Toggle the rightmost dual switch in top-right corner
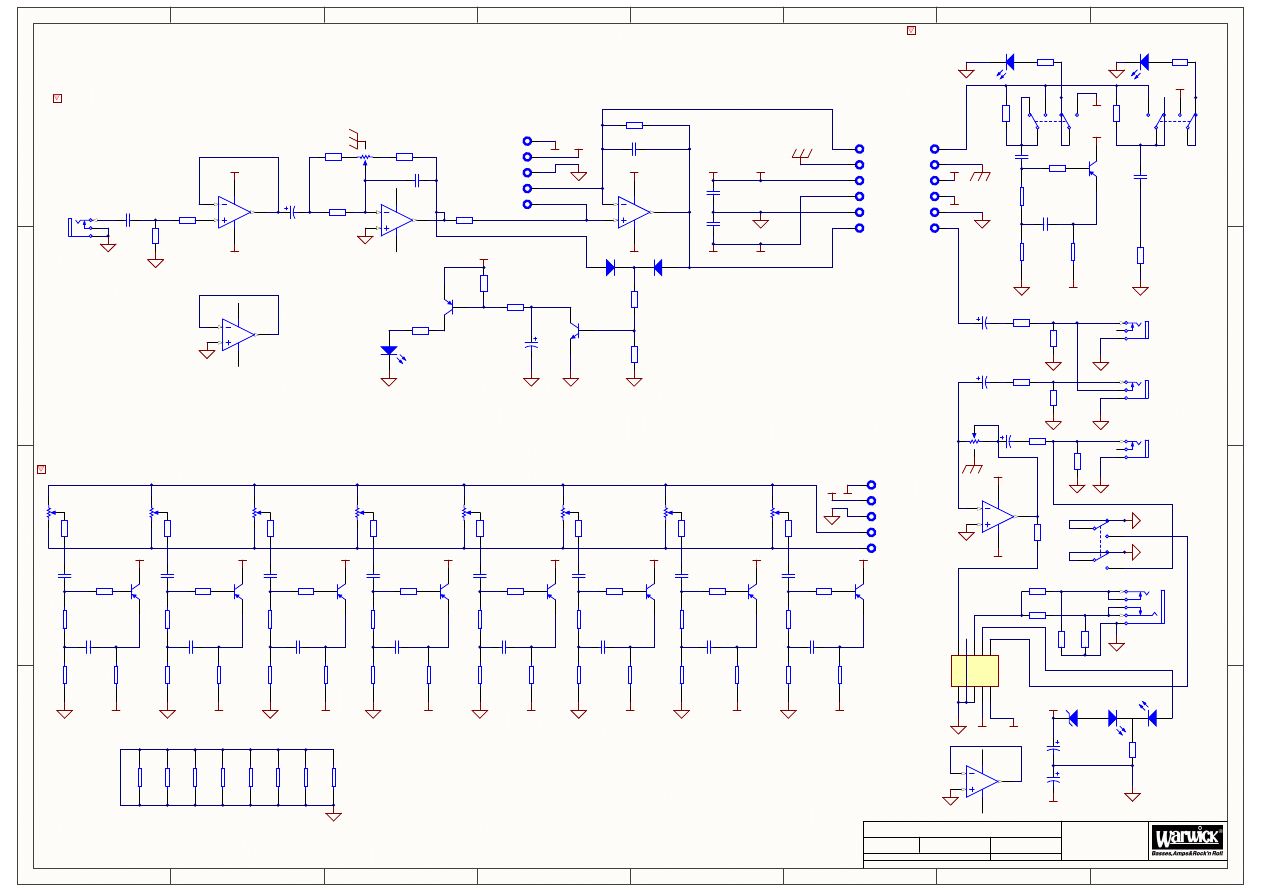This screenshot has height=893, width=1263. tap(1176, 119)
